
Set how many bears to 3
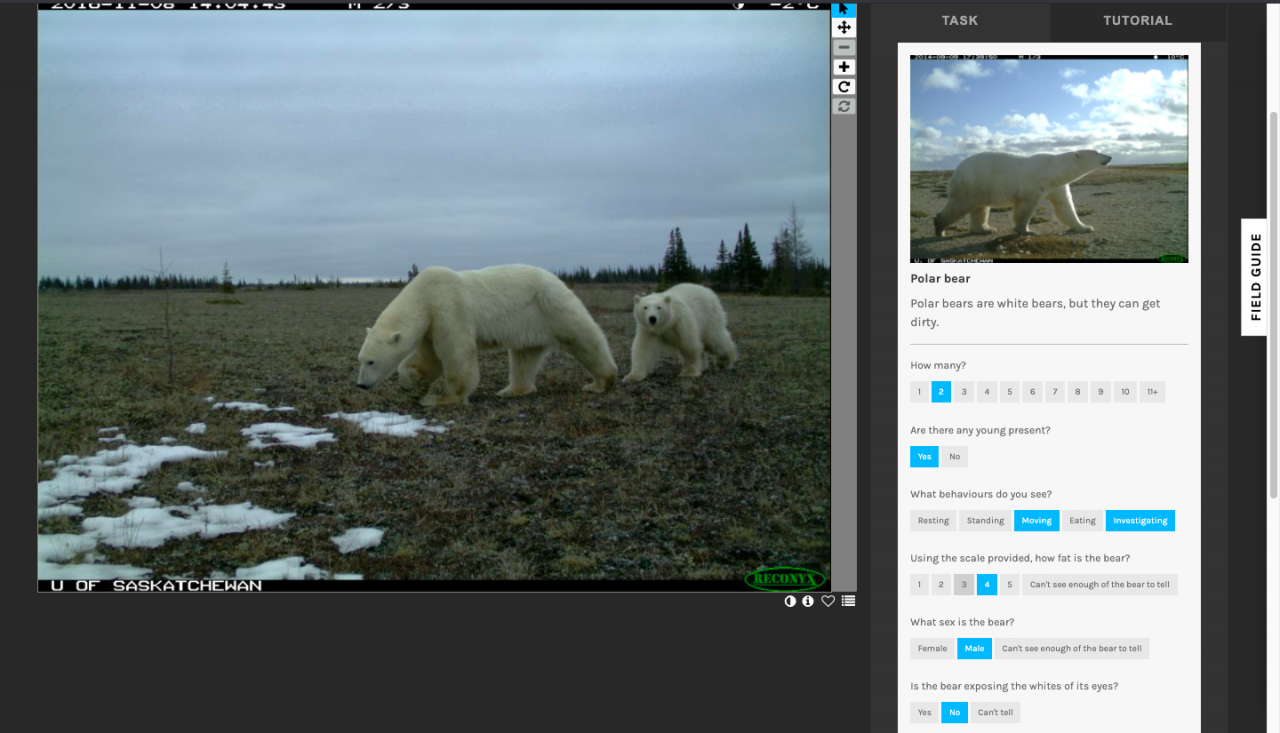(x=964, y=392)
